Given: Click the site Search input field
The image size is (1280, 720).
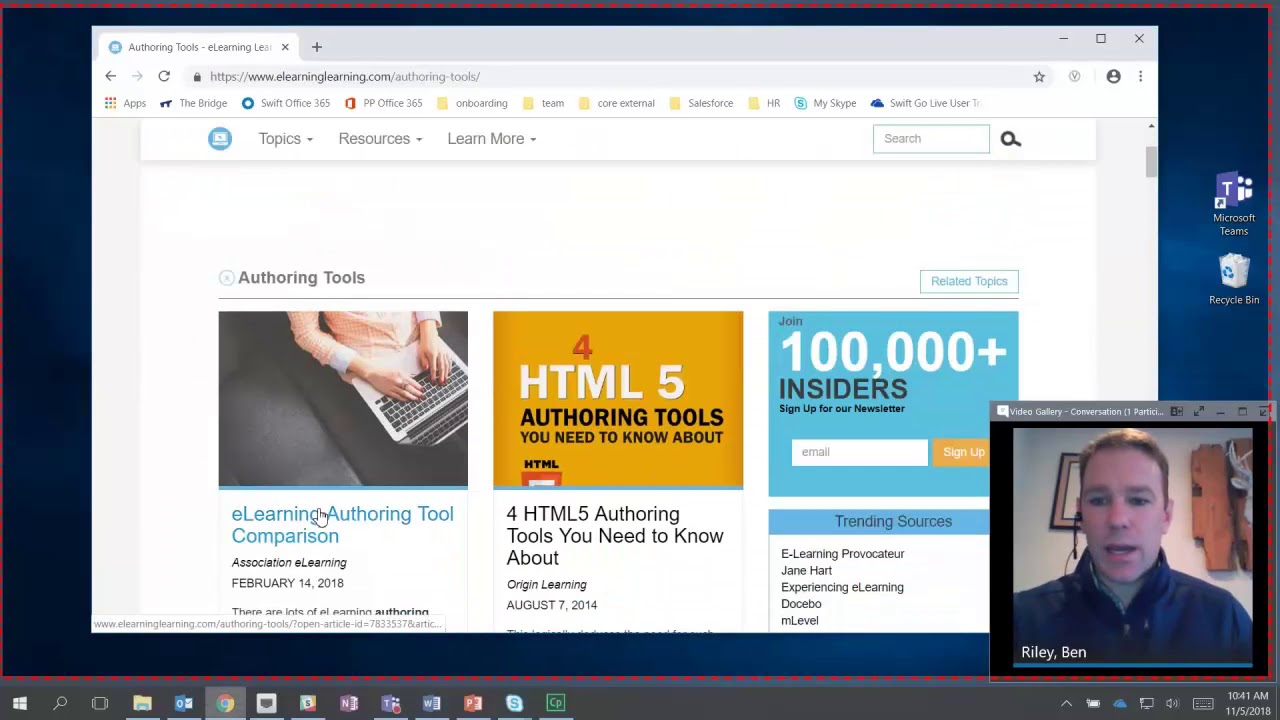Looking at the screenshot, I should (931, 139).
